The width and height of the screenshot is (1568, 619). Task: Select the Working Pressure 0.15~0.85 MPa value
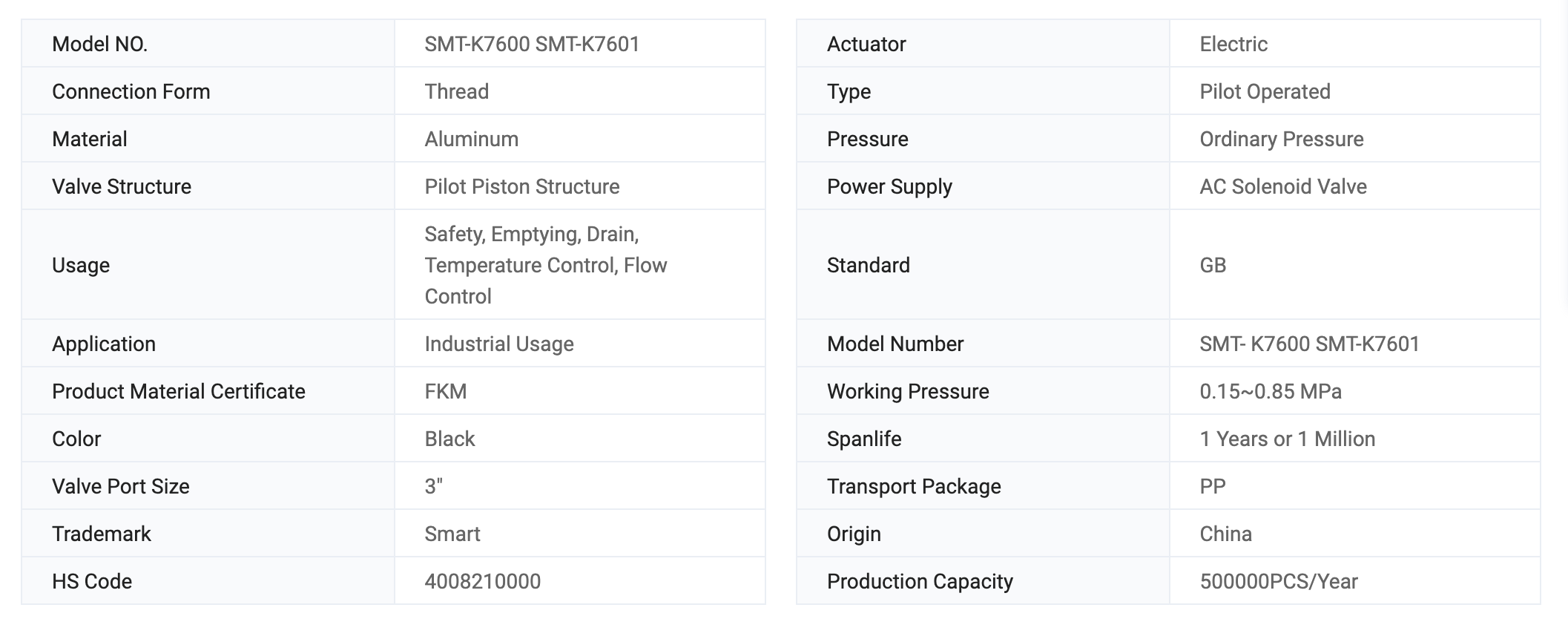pos(1271,391)
